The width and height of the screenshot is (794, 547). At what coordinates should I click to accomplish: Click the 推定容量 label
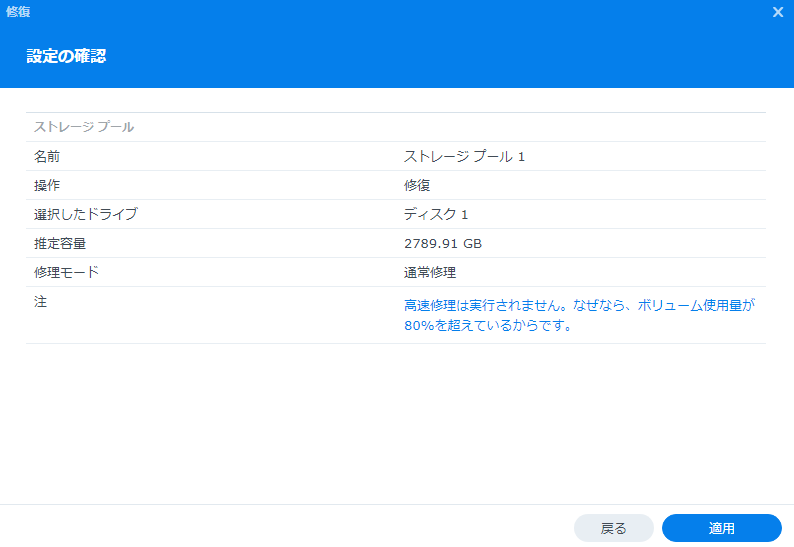[x=60, y=244]
